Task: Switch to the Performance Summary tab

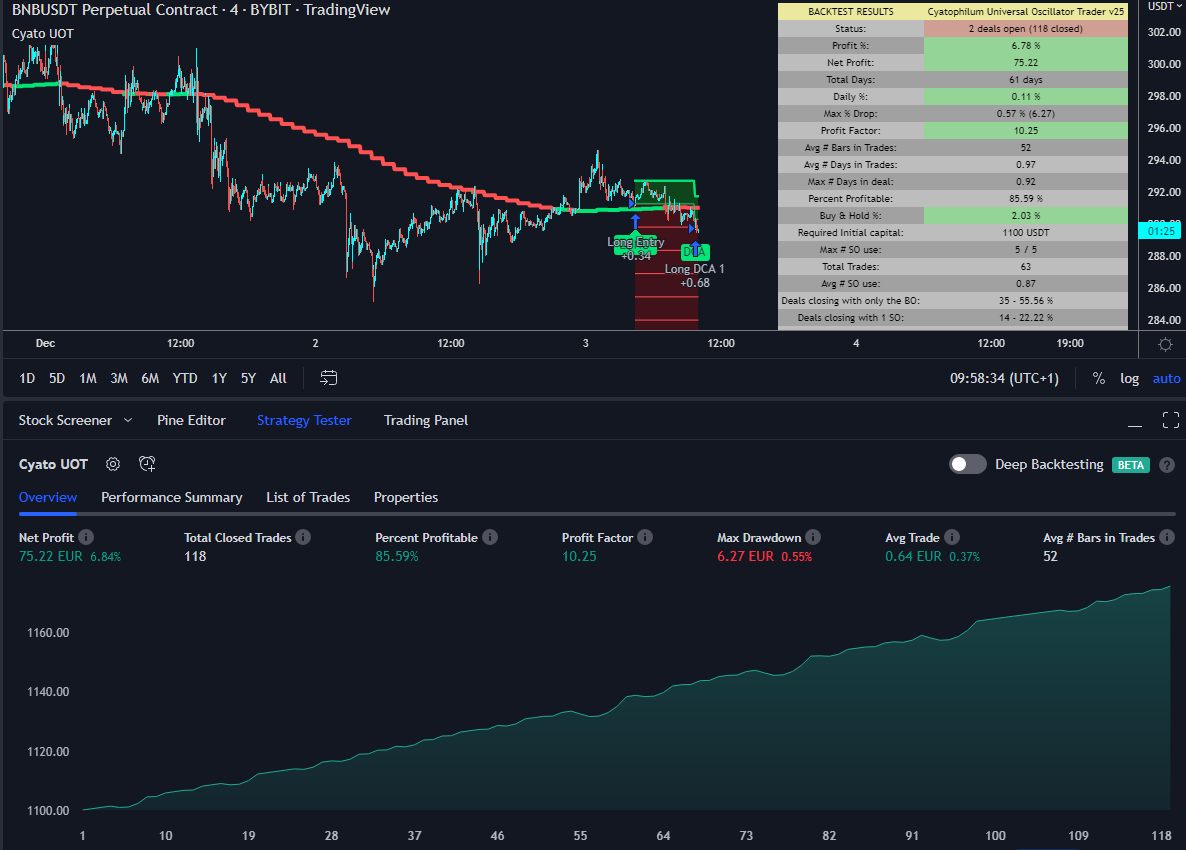Action: 171,497
